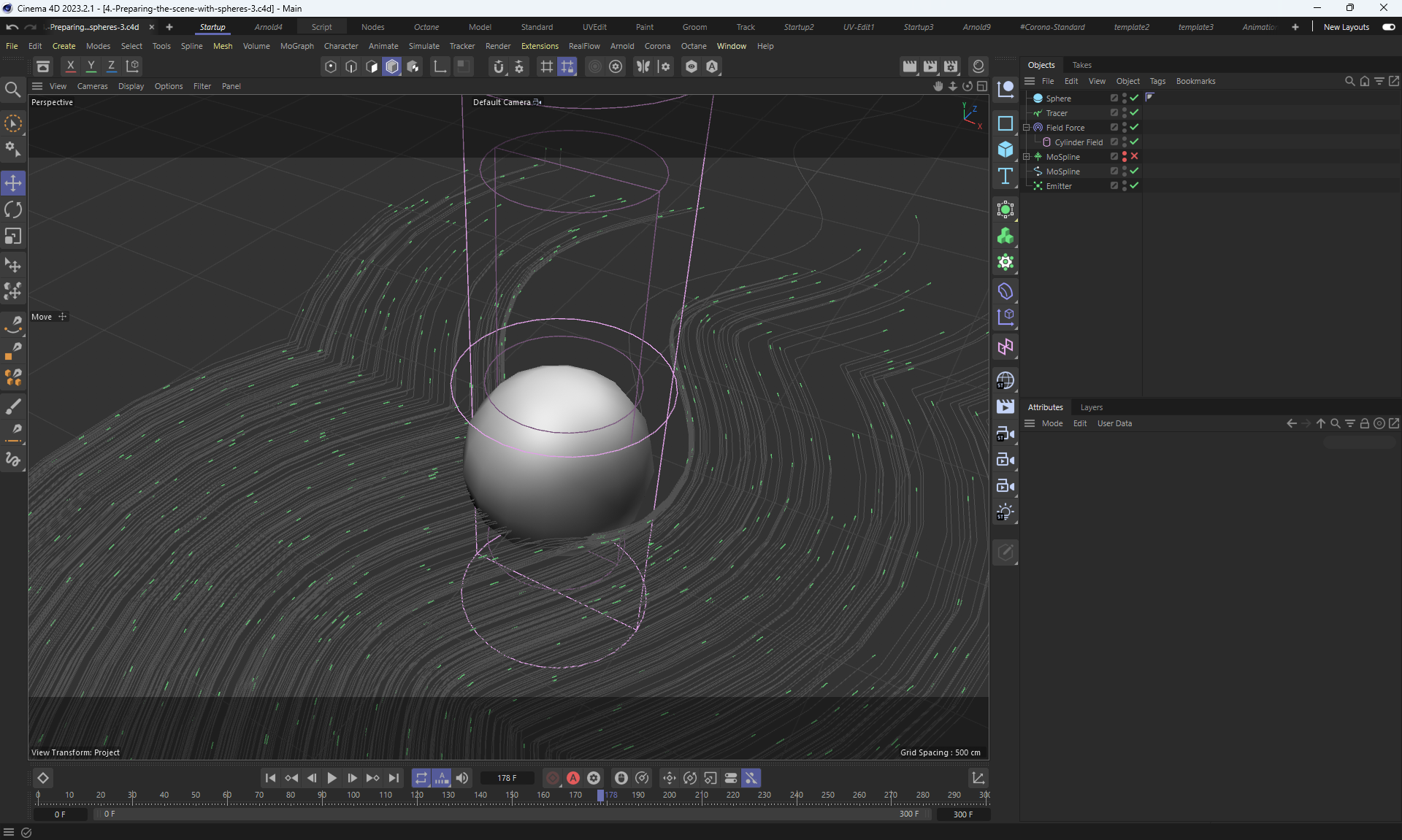The height and width of the screenshot is (840, 1402).
Task: Open the MoGraph menu
Action: [296, 46]
